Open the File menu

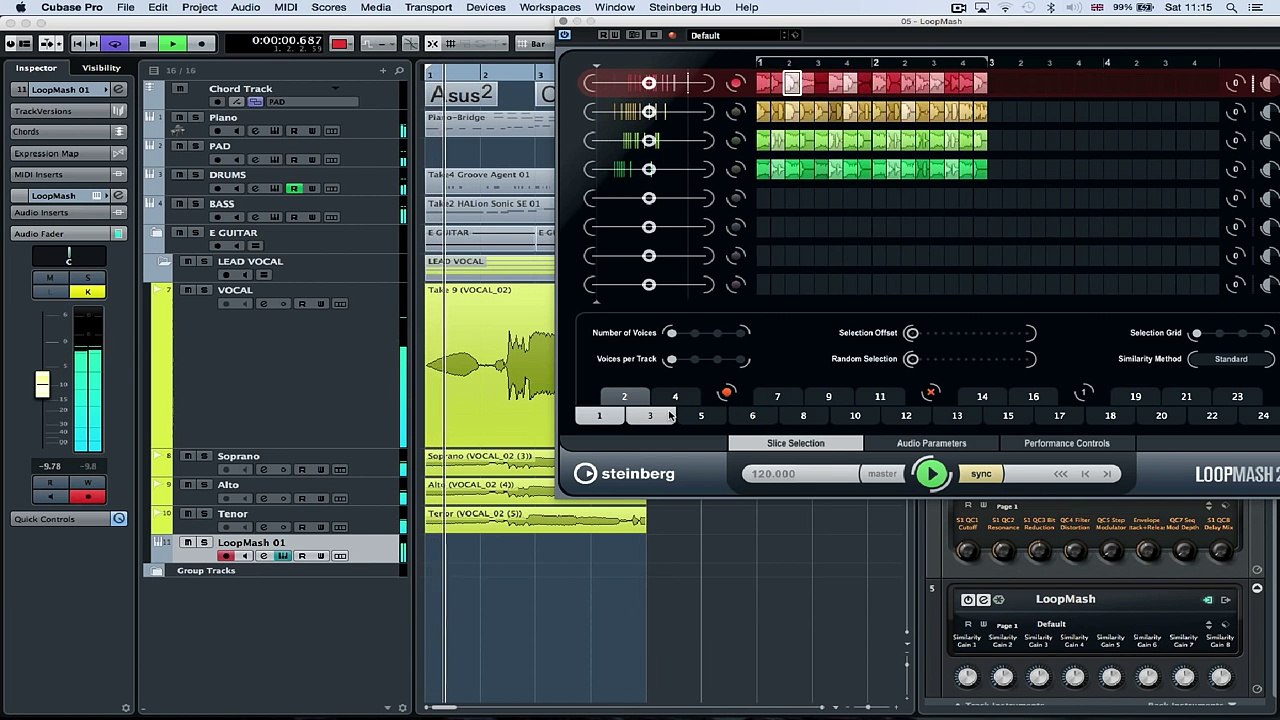126,8
